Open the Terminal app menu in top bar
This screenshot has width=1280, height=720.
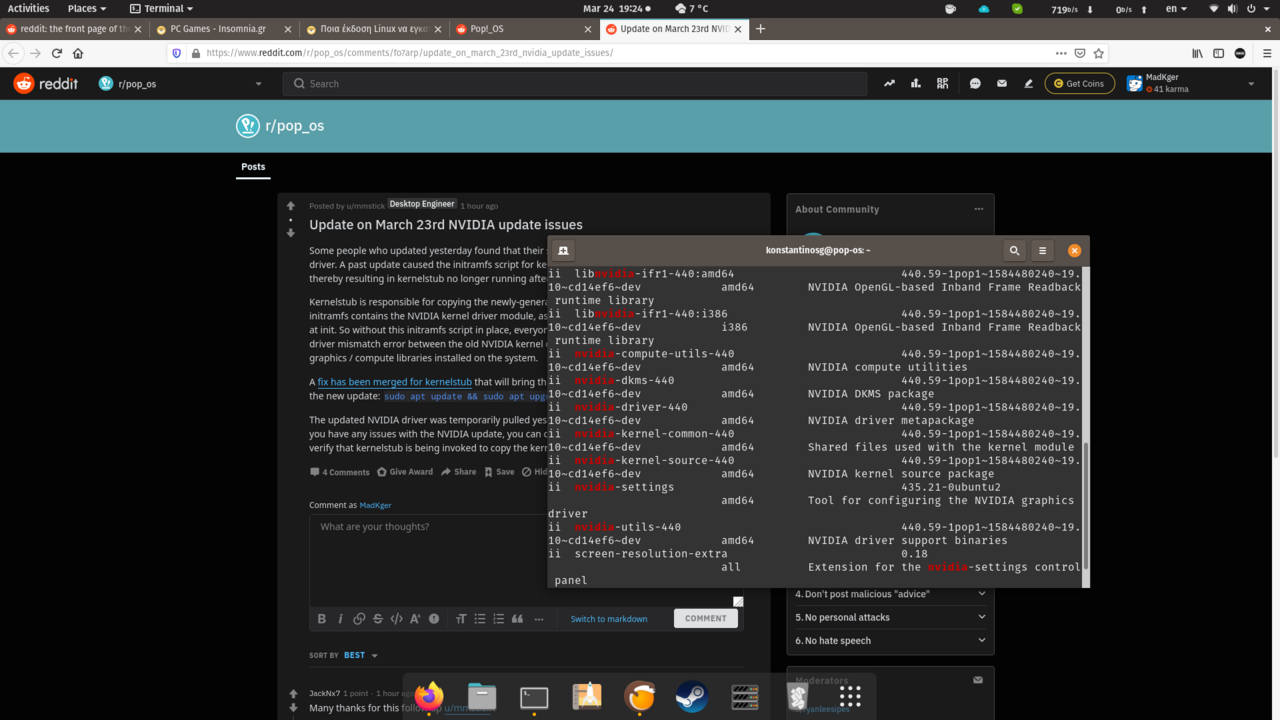(x=162, y=8)
